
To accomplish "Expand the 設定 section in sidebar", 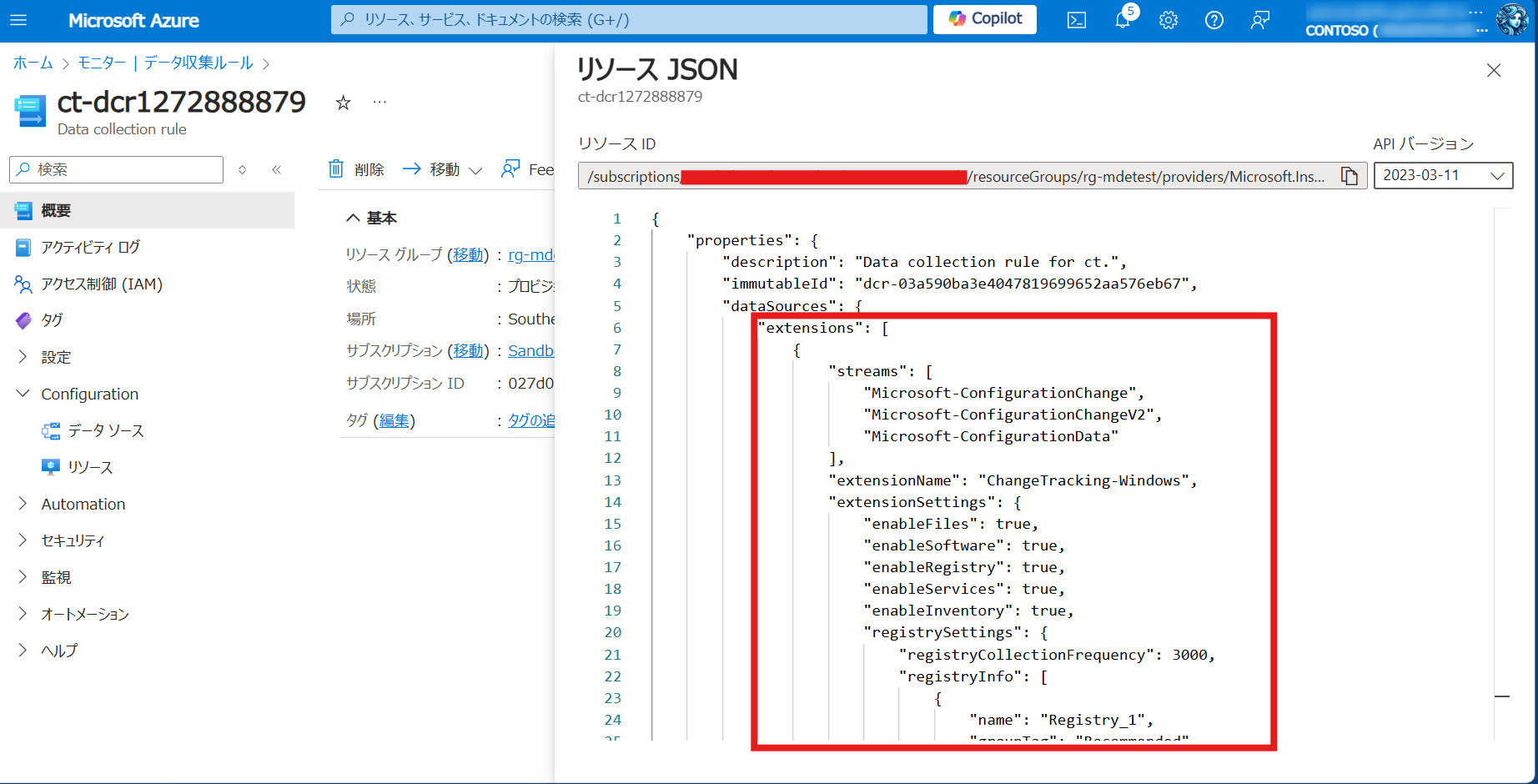I will click(x=23, y=357).
